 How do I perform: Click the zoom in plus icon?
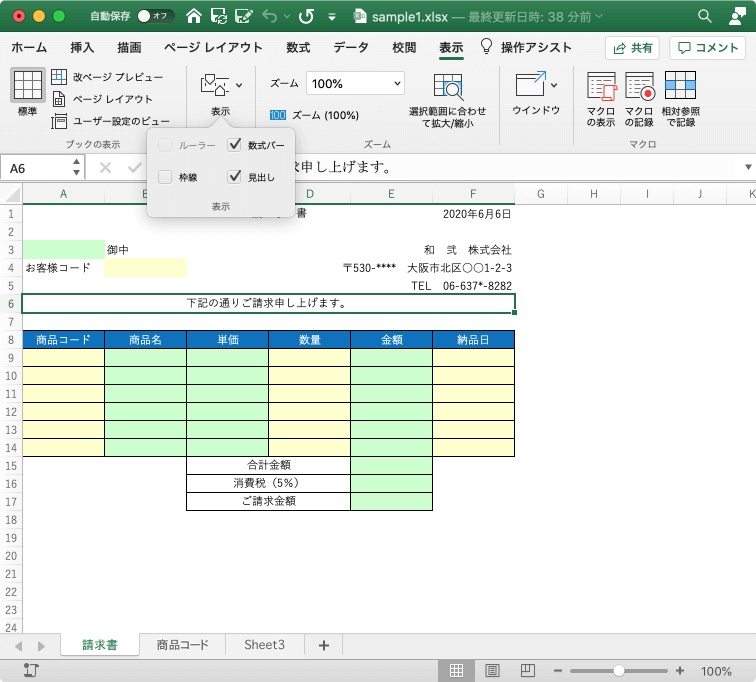point(680,671)
